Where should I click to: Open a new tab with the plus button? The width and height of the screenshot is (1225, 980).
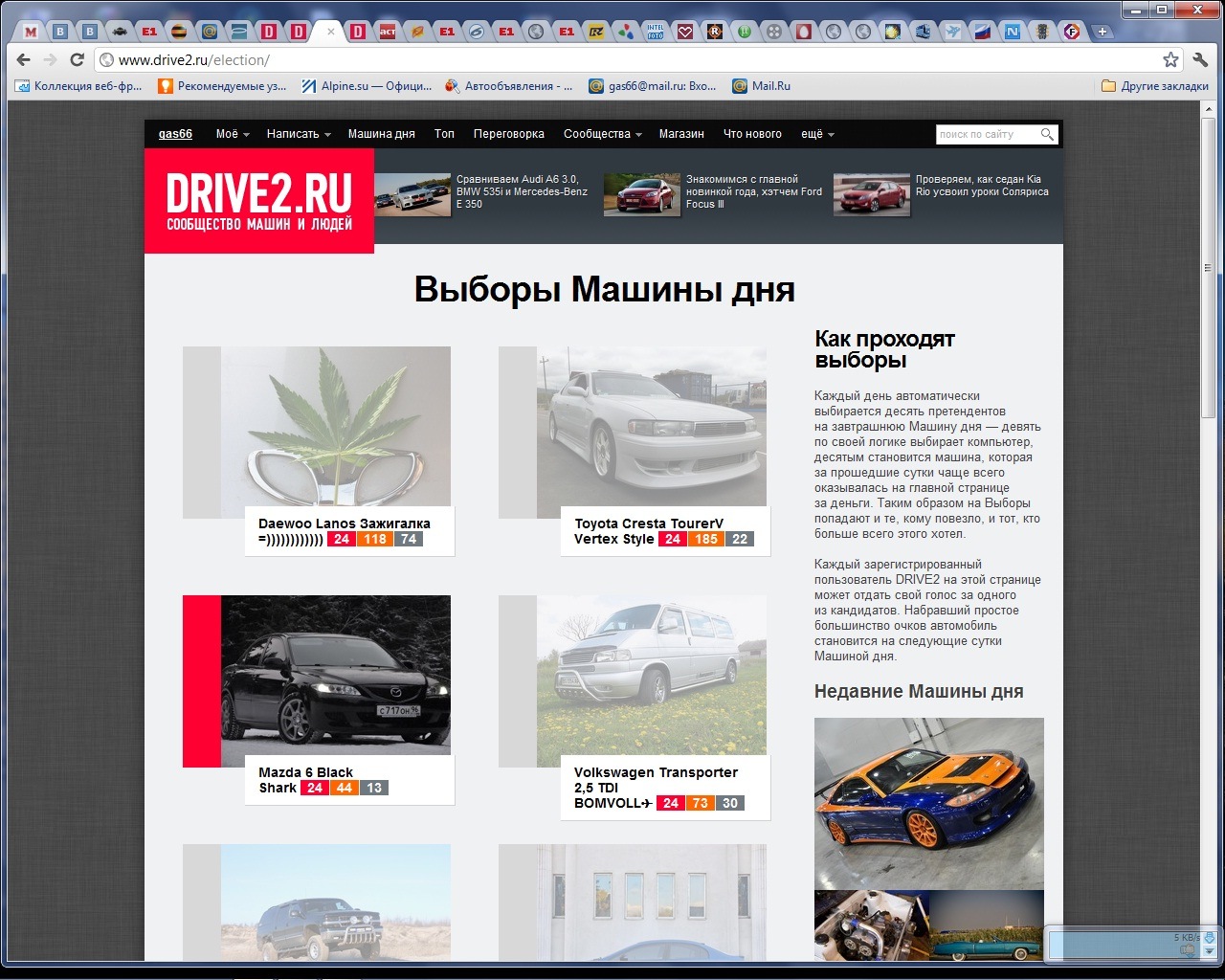point(1102,32)
